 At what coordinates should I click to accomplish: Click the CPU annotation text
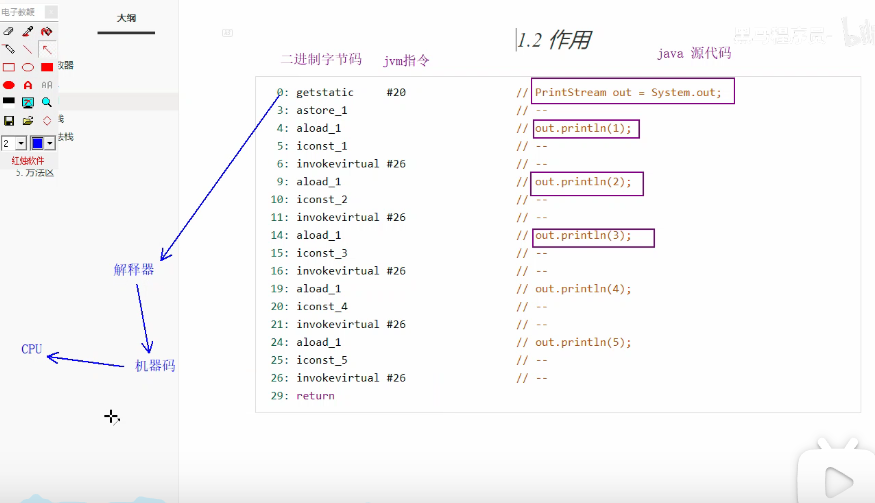[31, 349]
